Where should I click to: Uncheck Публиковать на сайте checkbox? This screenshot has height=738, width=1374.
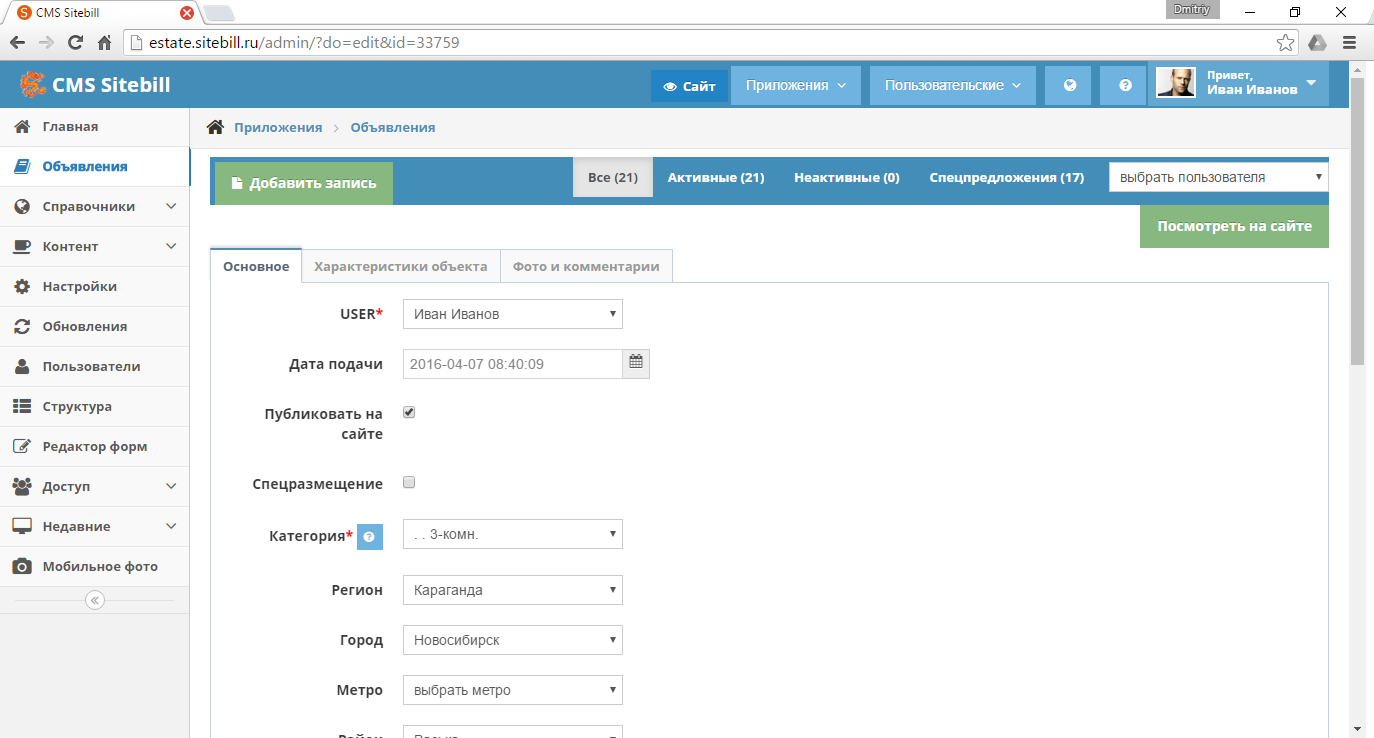(409, 412)
